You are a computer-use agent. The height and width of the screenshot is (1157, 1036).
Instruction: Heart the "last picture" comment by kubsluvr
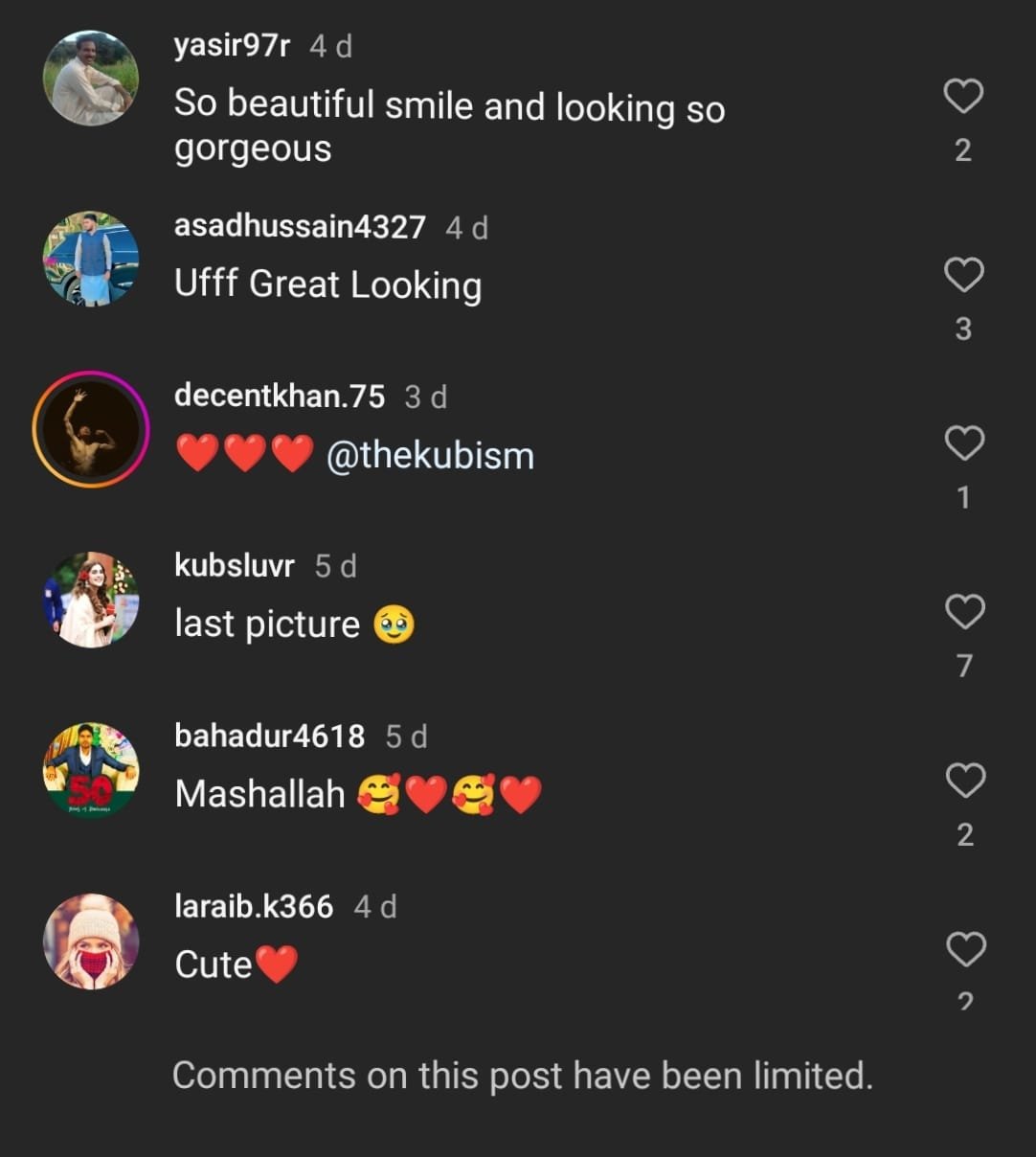pos(964,612)
